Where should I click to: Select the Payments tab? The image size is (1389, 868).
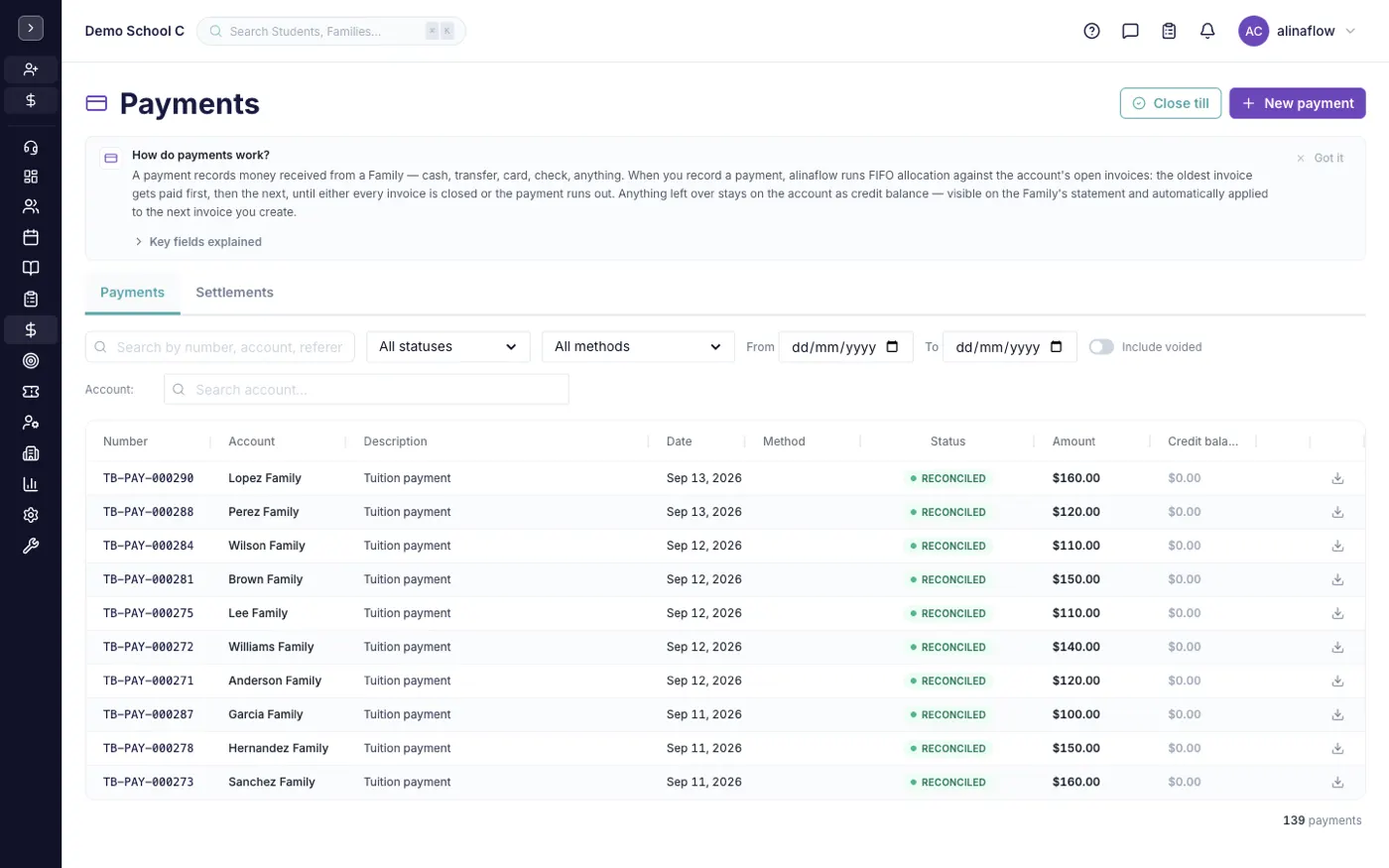(132, 293)
